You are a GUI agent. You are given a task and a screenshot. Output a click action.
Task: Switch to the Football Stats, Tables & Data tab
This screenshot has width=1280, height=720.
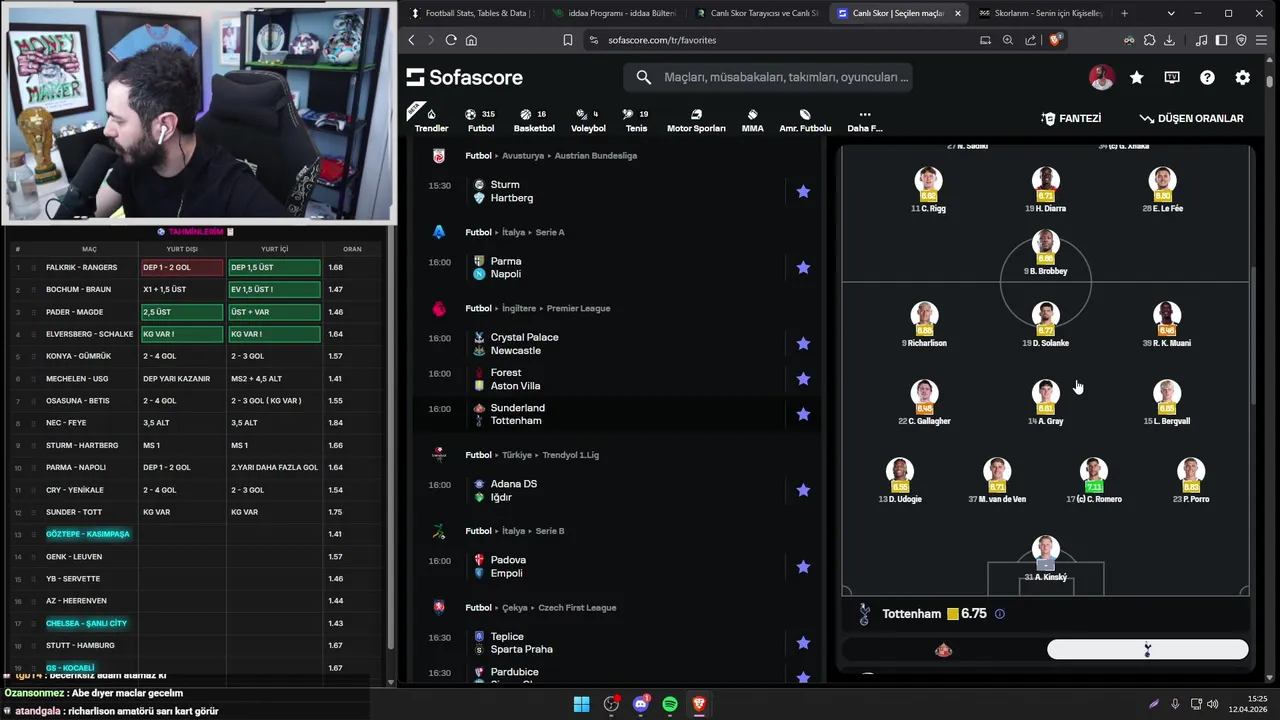(x=472, y=13)
